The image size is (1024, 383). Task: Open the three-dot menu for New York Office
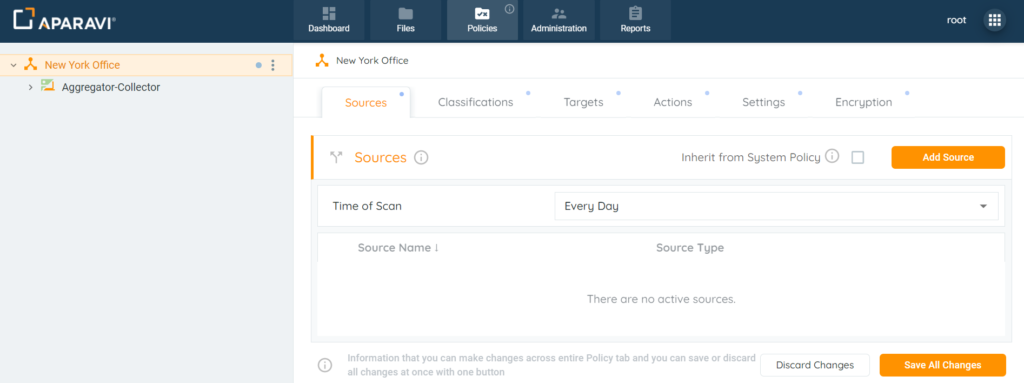273,65
